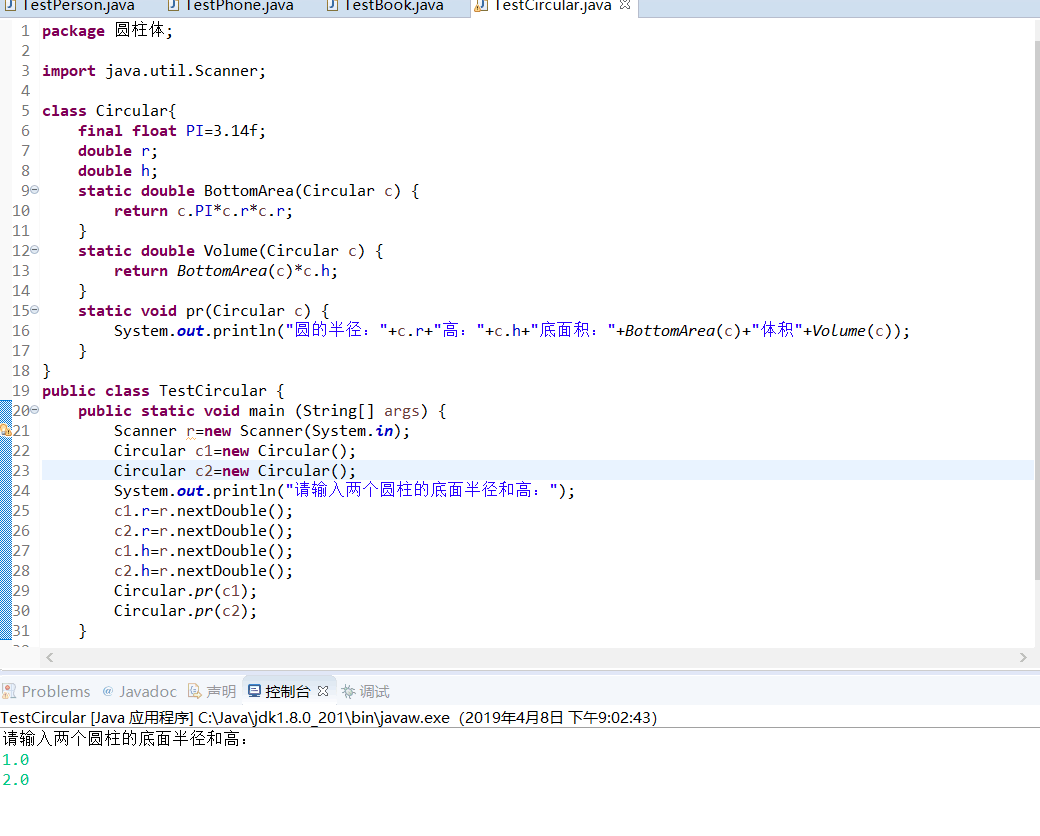Click the 声明 declaration tab icon
This screenshot has width=1040, height=836.
point(194,691)
